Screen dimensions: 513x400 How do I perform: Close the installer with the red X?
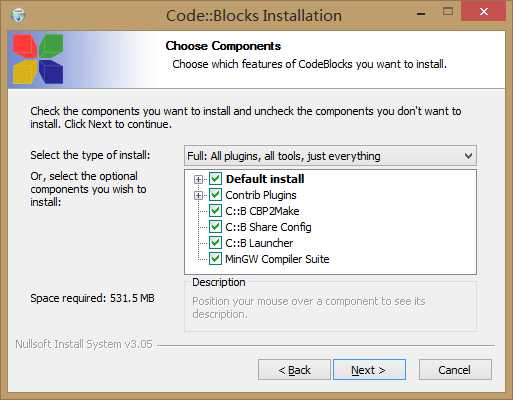pyautogui.click(x=484, y=12)
